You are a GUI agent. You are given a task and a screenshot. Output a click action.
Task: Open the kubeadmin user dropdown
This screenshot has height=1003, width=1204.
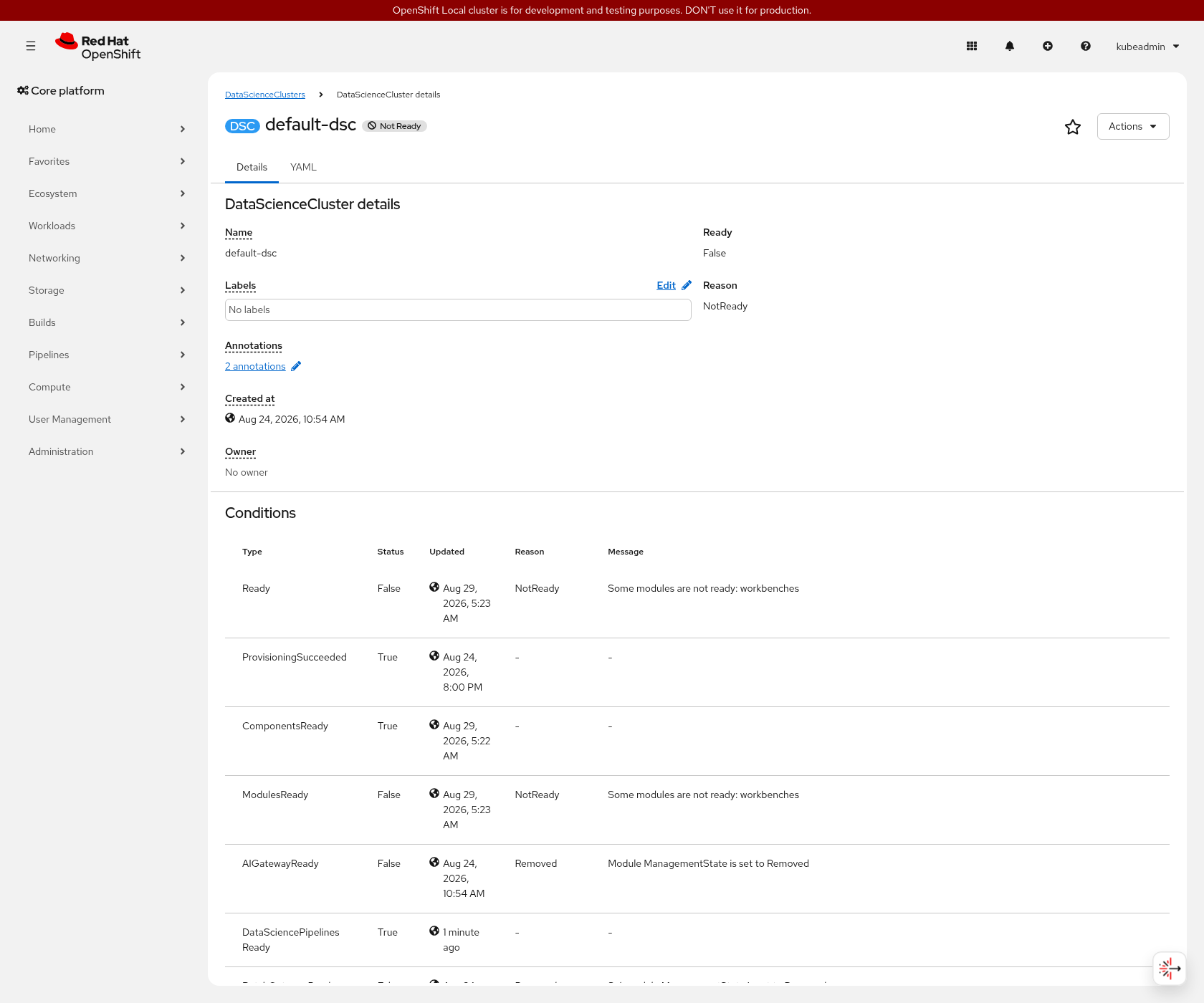1147,47
